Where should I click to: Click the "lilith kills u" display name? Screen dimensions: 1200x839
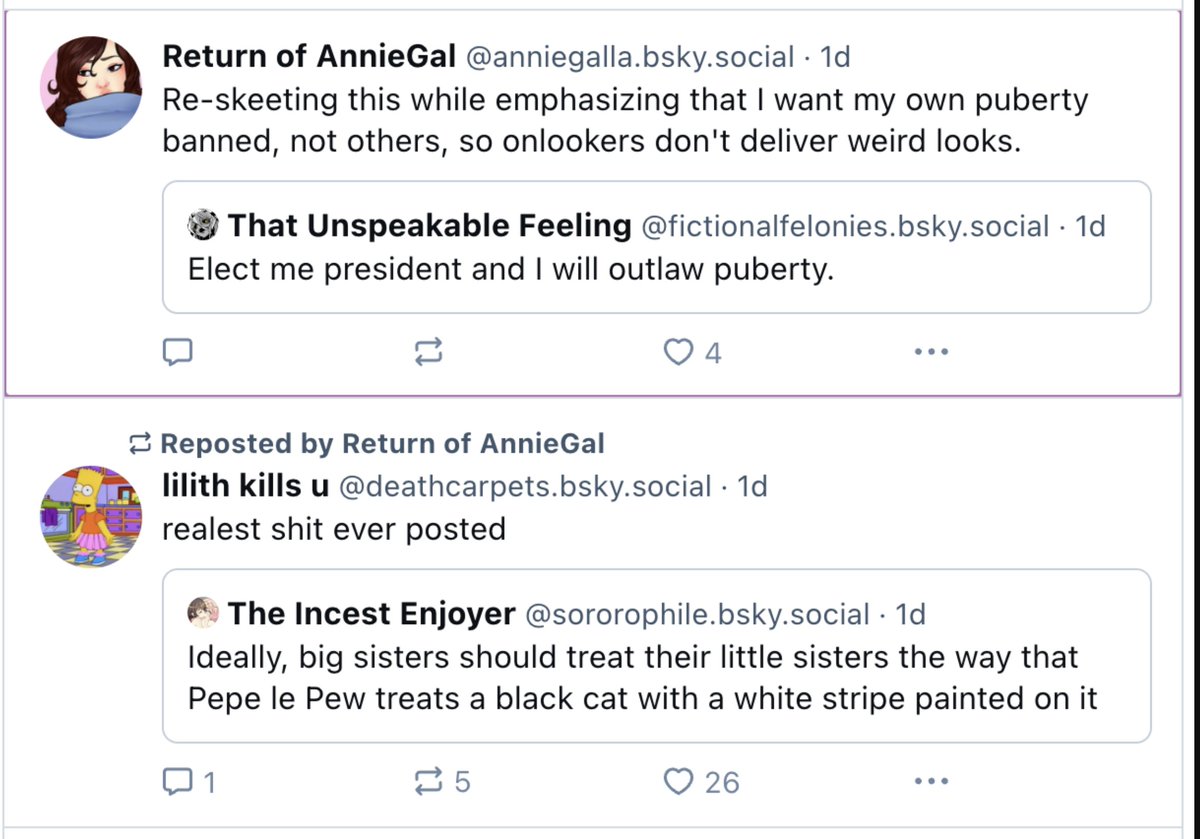[x=245, y=486]
